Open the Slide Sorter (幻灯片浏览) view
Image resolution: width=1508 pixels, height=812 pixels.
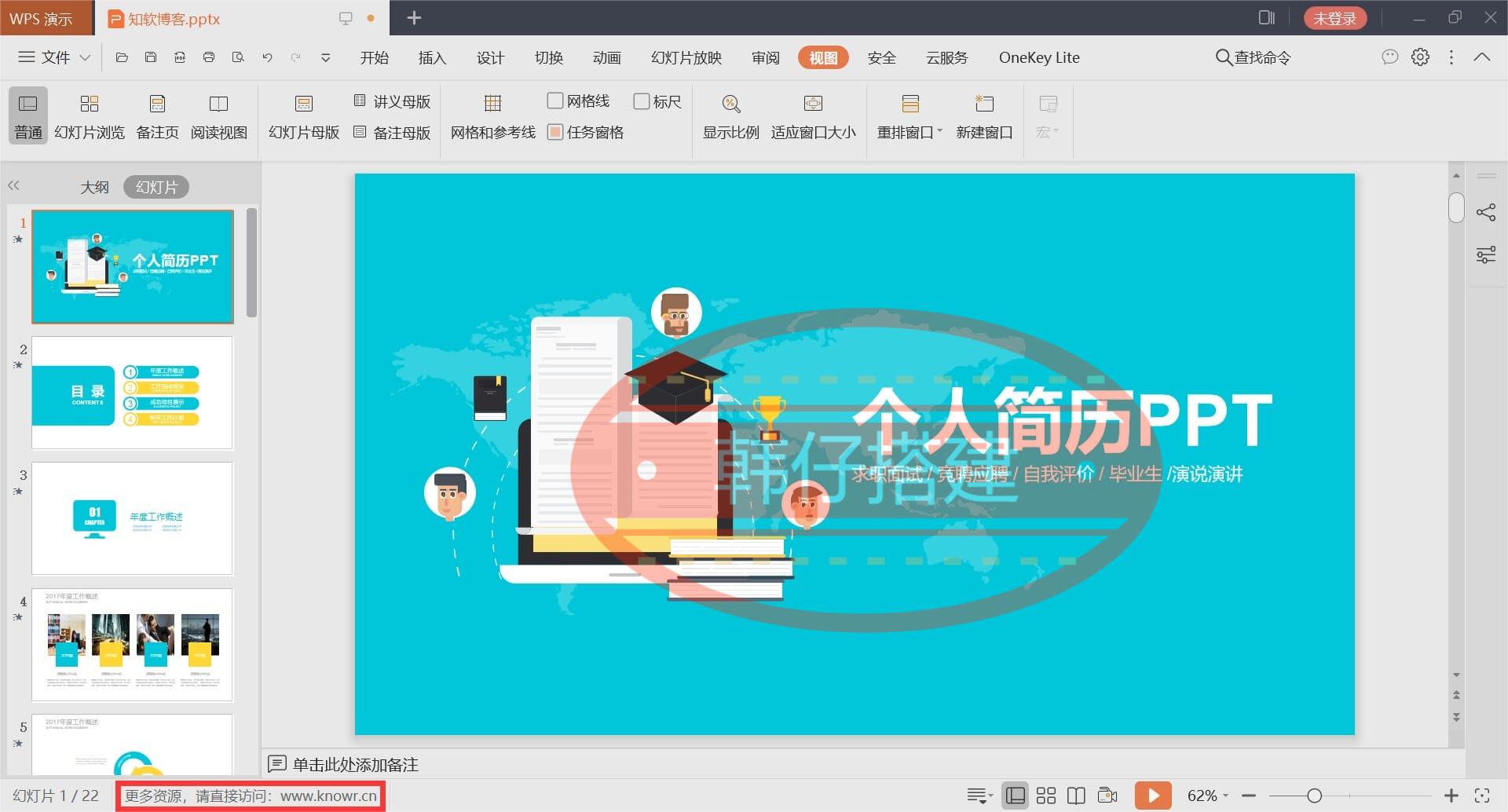pyautogui.click(x=89, y=115)
